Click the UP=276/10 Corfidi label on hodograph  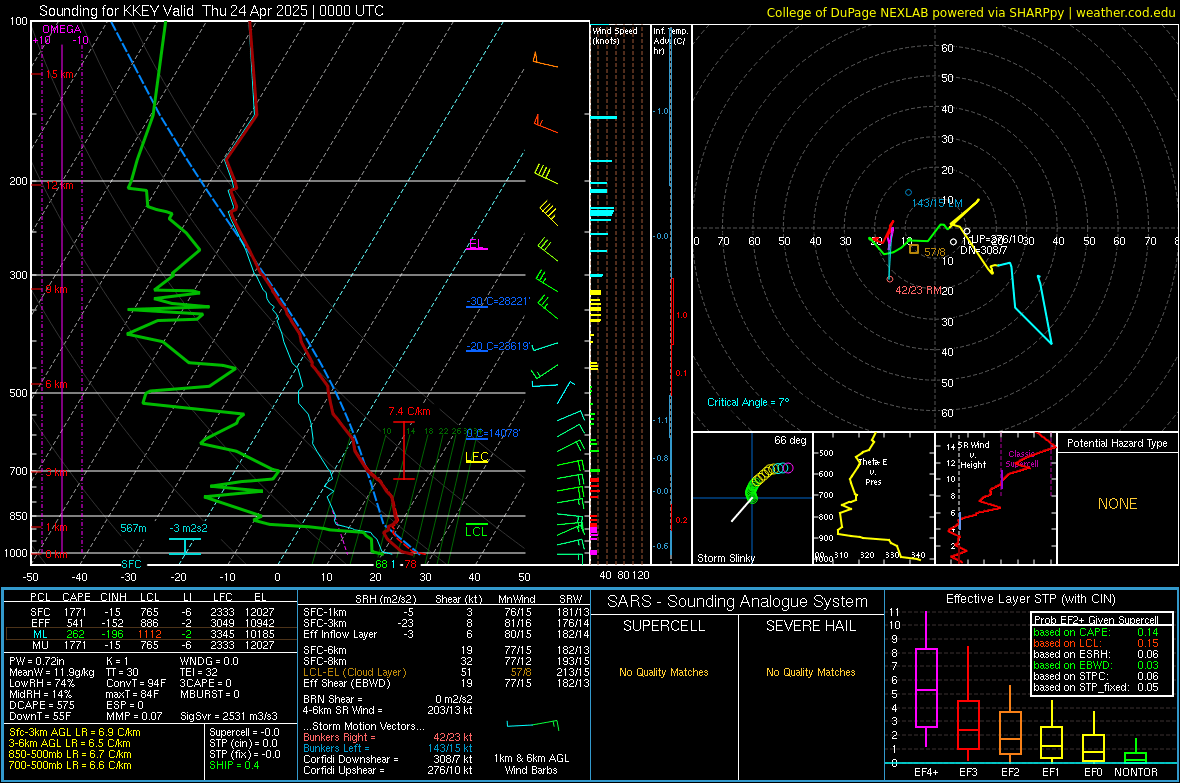click(997, 239)
